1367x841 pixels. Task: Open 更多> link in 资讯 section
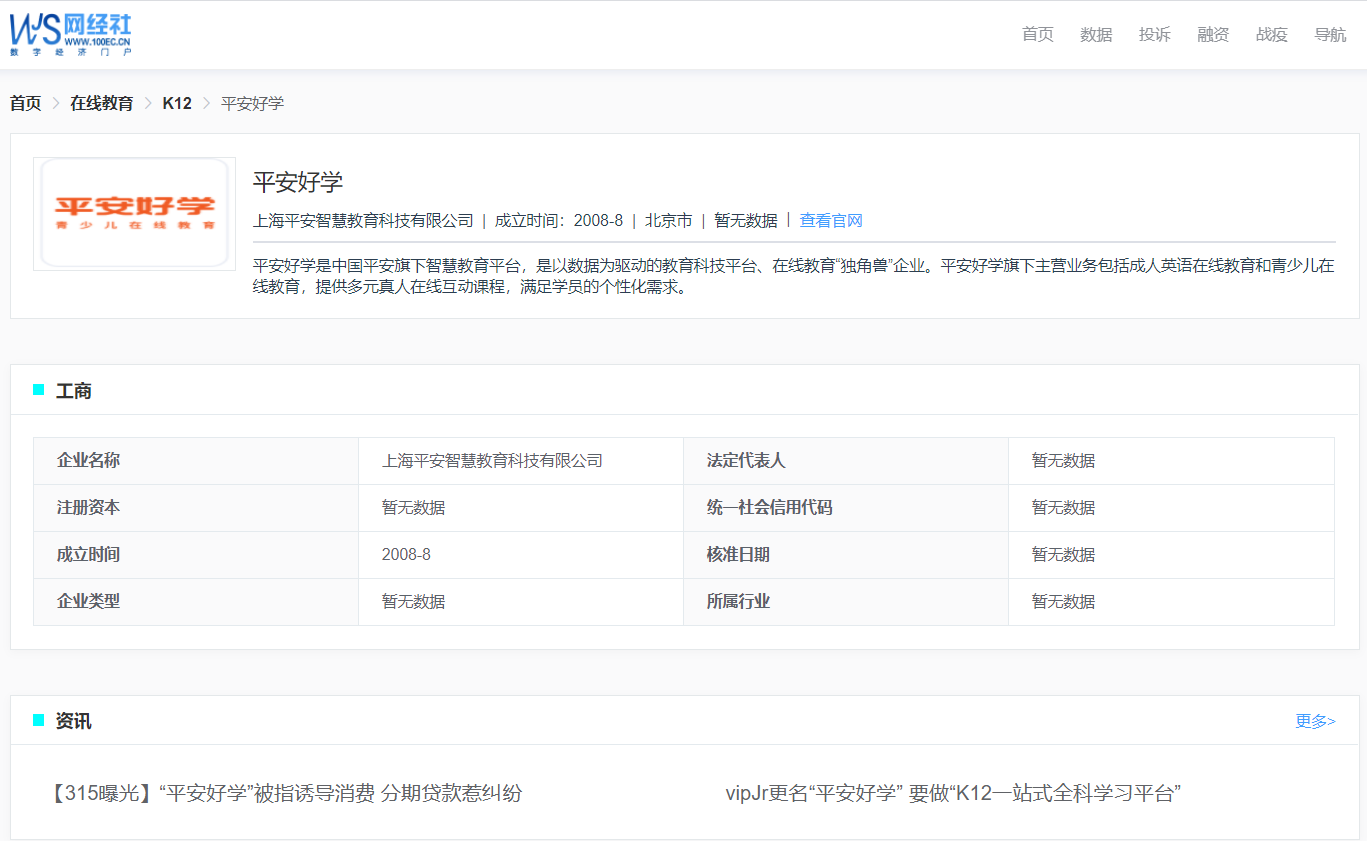(x=1316, y=721)
